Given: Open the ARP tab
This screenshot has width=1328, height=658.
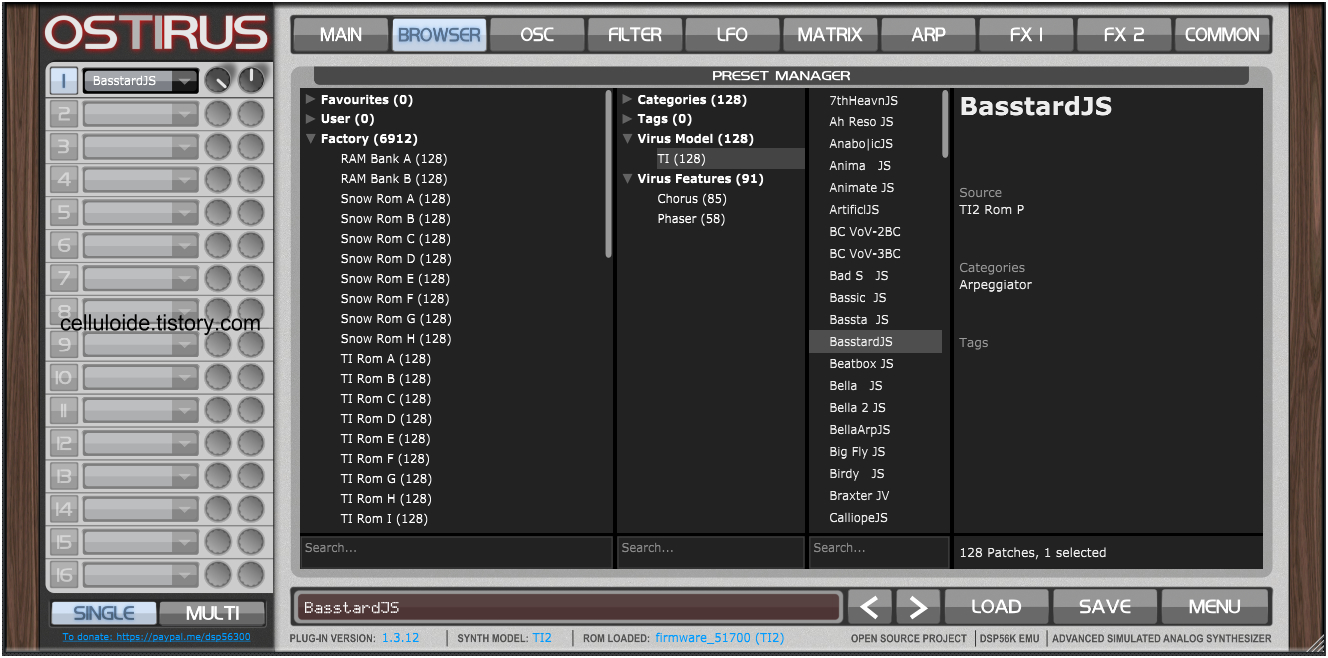Looking at the screenshot, I should pyautogui.click(x=928, y=35).
